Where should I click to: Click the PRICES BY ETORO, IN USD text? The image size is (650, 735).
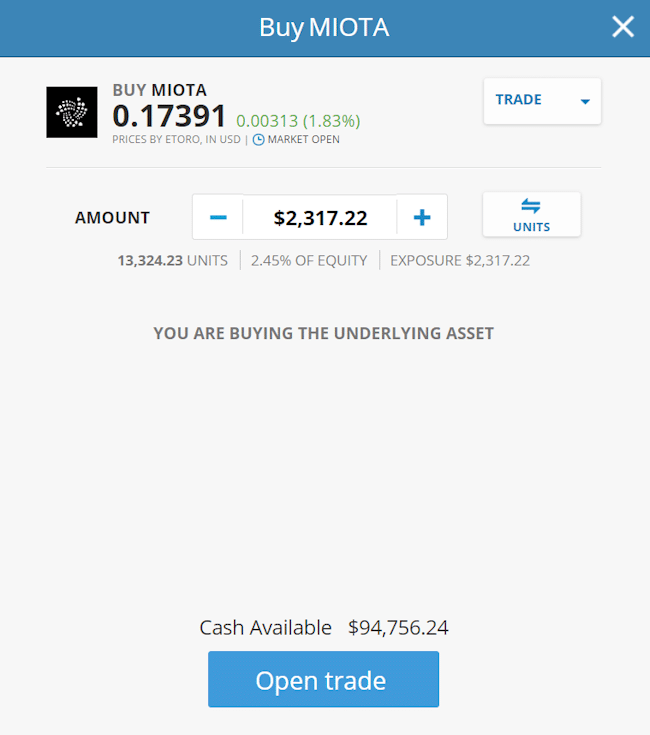pyautogui.click(x=176, y=140)
